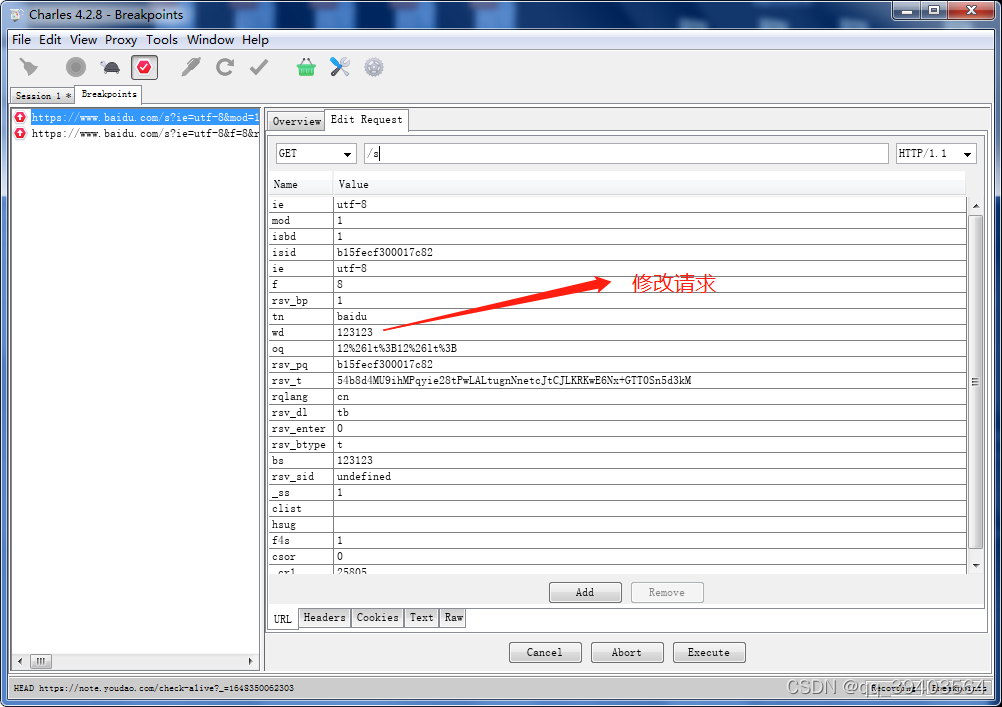Click parameter table scroll up arrow
This screenshot has height=707, width=1002.
tap(976, 206)
